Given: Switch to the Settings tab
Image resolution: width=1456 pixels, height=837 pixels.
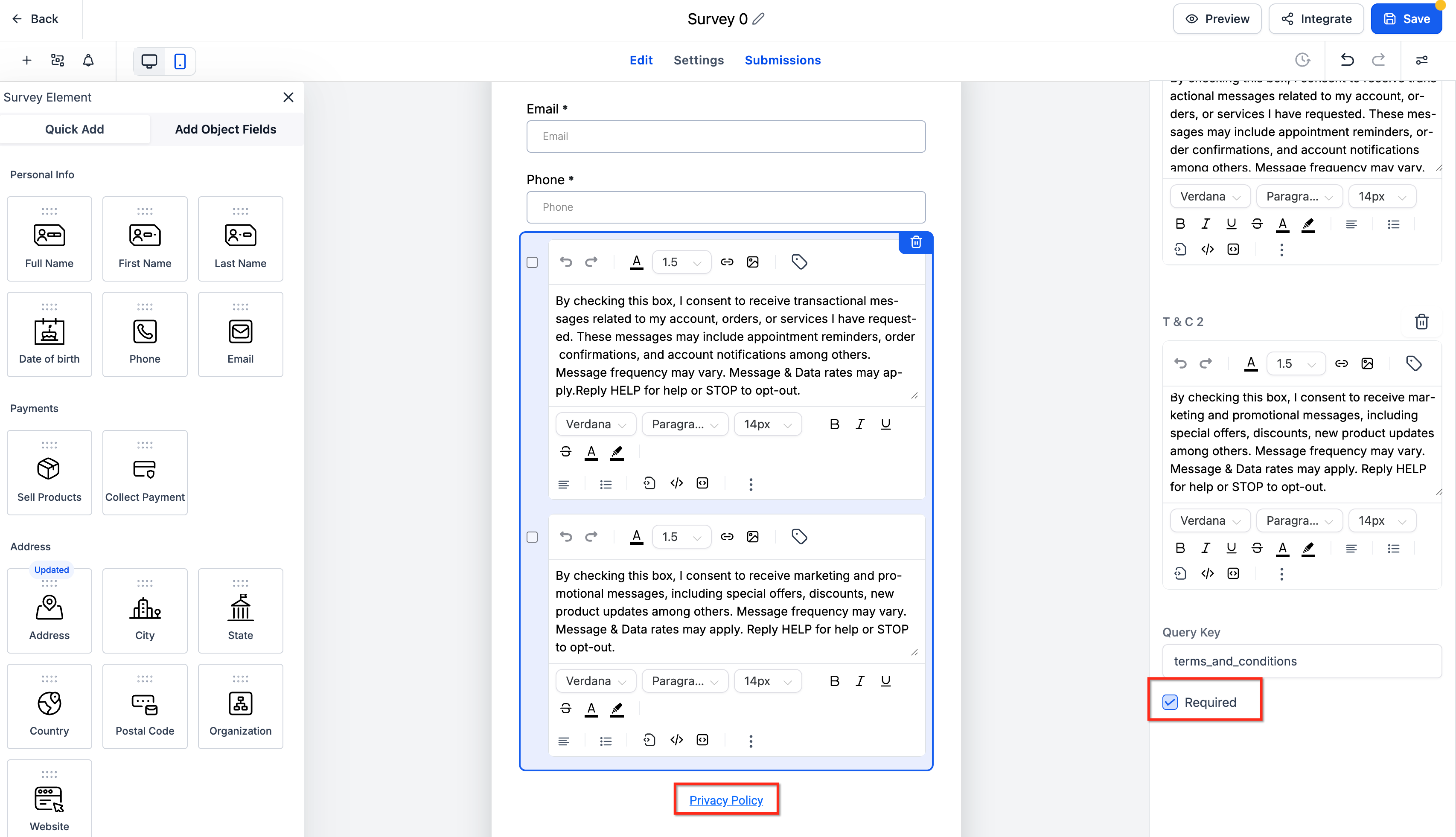Looking at the screenshot, I should pos(698,60).
